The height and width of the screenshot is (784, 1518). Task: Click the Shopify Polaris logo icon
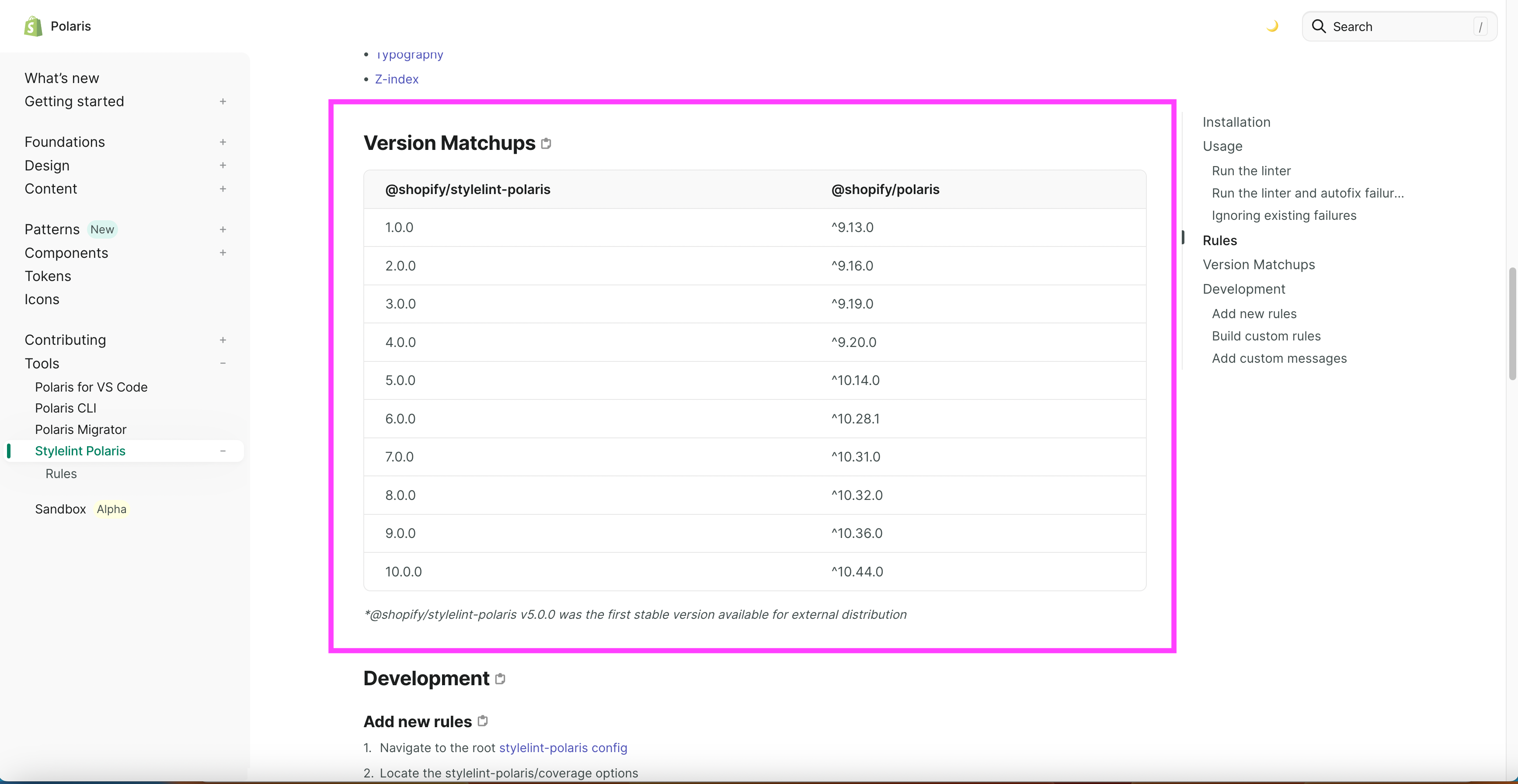(x=33, y=26)
